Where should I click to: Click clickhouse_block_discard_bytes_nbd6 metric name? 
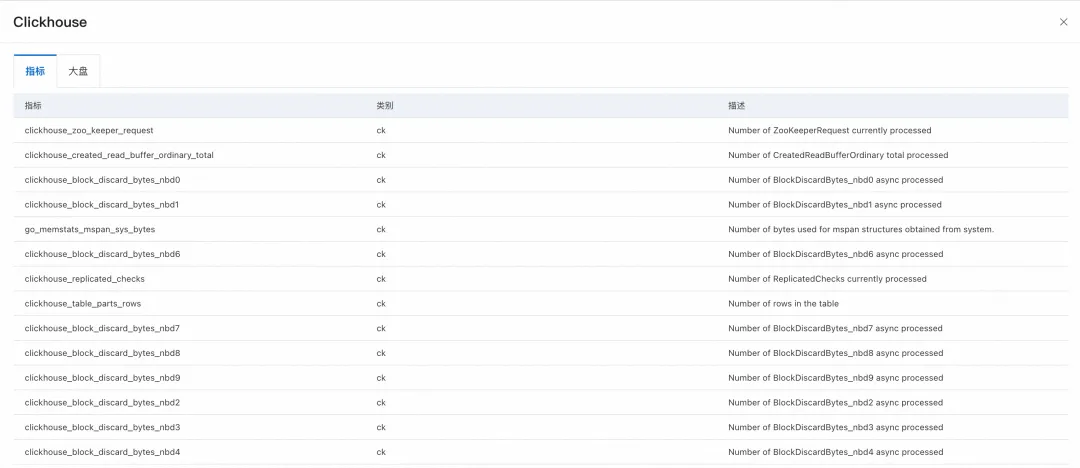(103, 254)
